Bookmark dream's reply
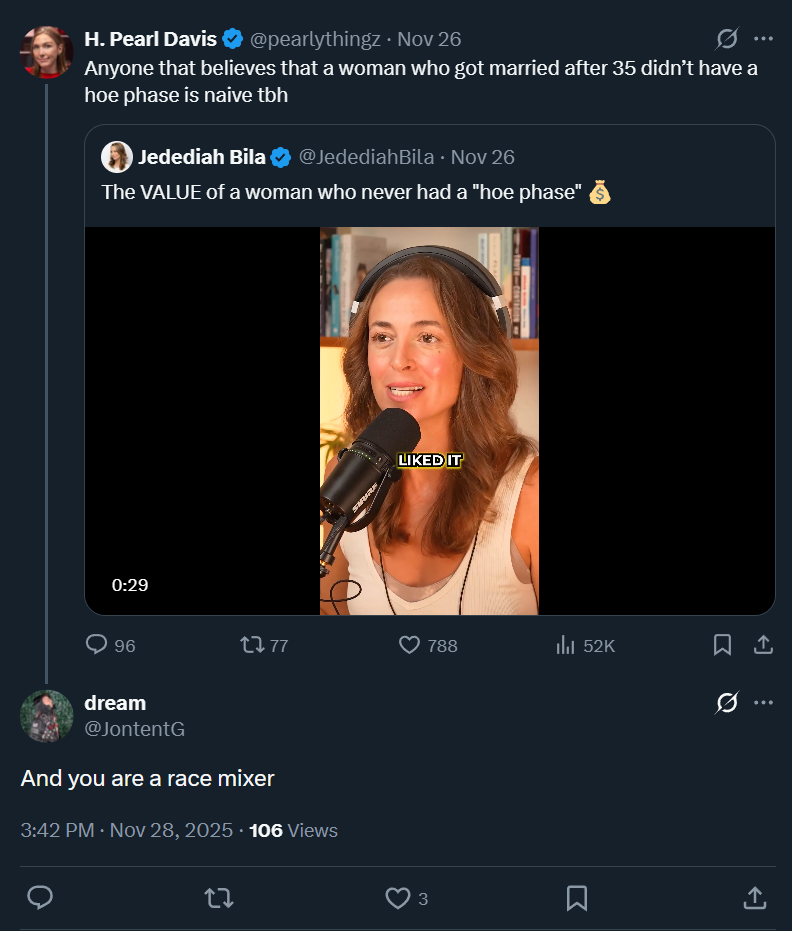Image resolution: width=792 pixels, height=931 pixels. (577, 898)
